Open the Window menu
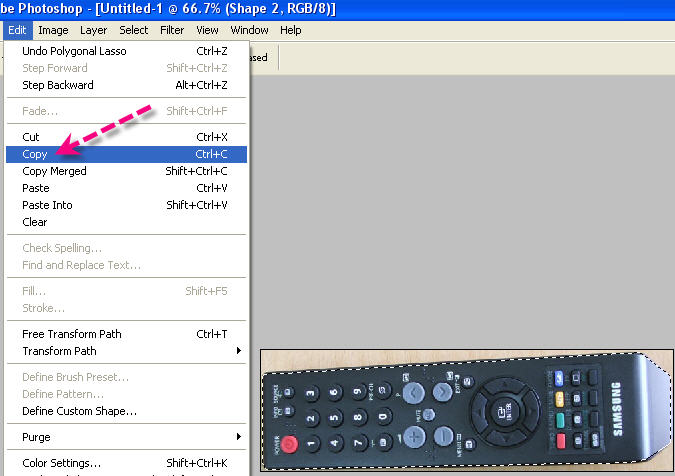This screenshot has width=675, height=476. [249, 30]
